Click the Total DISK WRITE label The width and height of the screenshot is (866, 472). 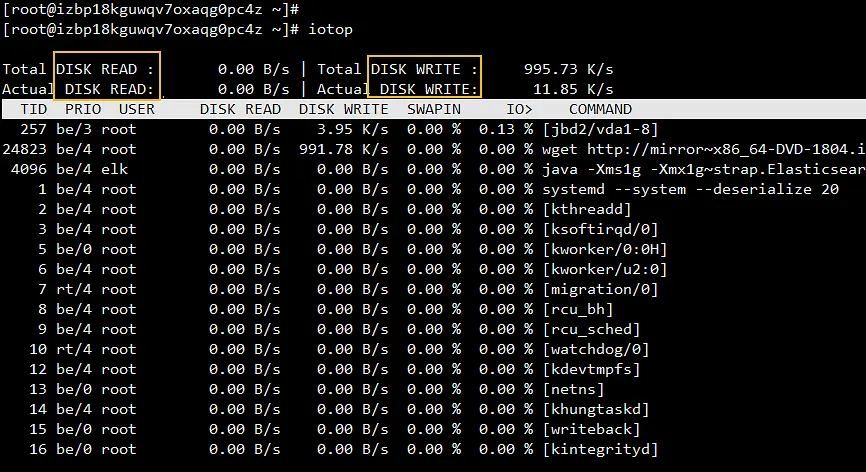click(x=424, y=69)
